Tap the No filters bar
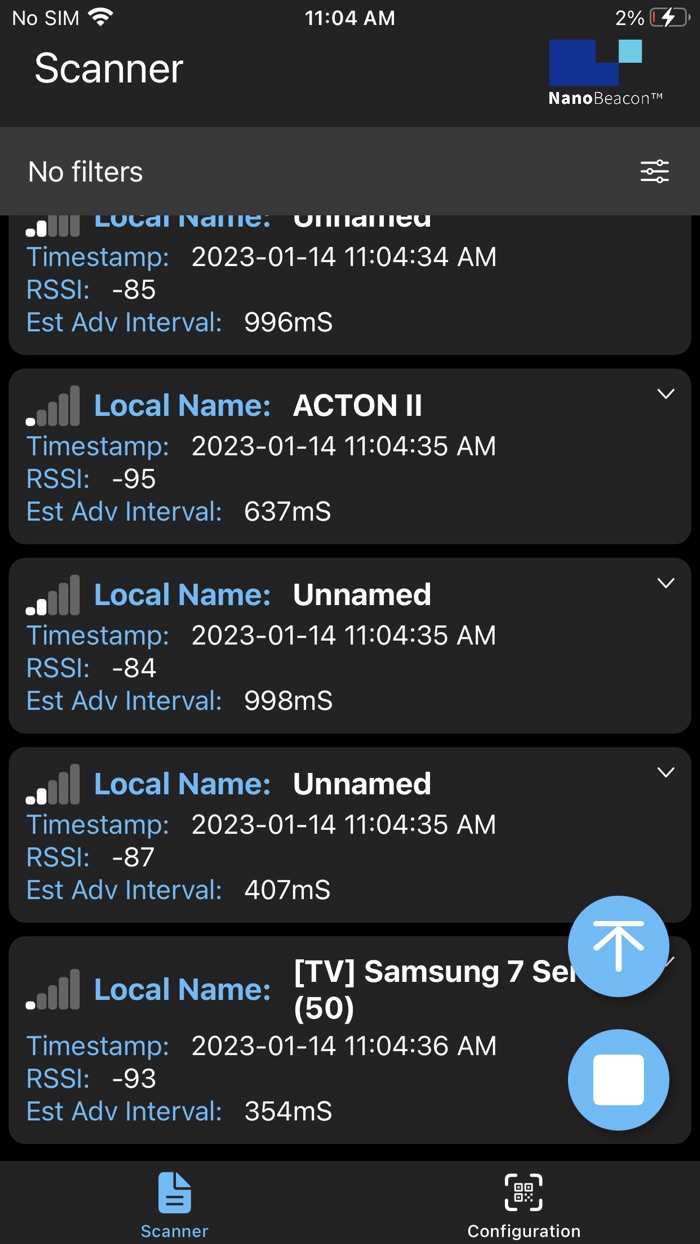The image size is (700, 1244). pos(300,171)
